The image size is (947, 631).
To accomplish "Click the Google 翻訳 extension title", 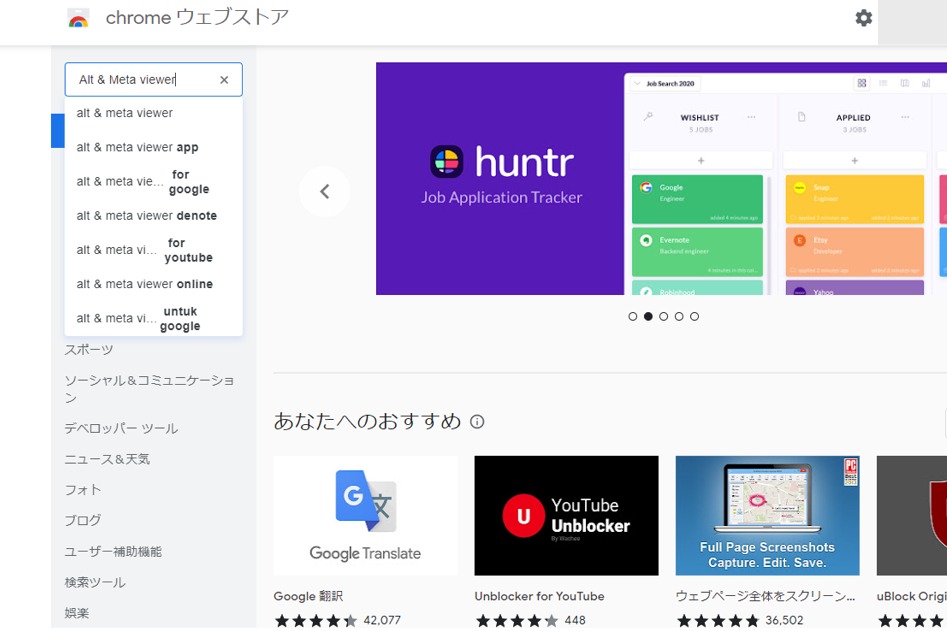I will click(x=308, y=597).
